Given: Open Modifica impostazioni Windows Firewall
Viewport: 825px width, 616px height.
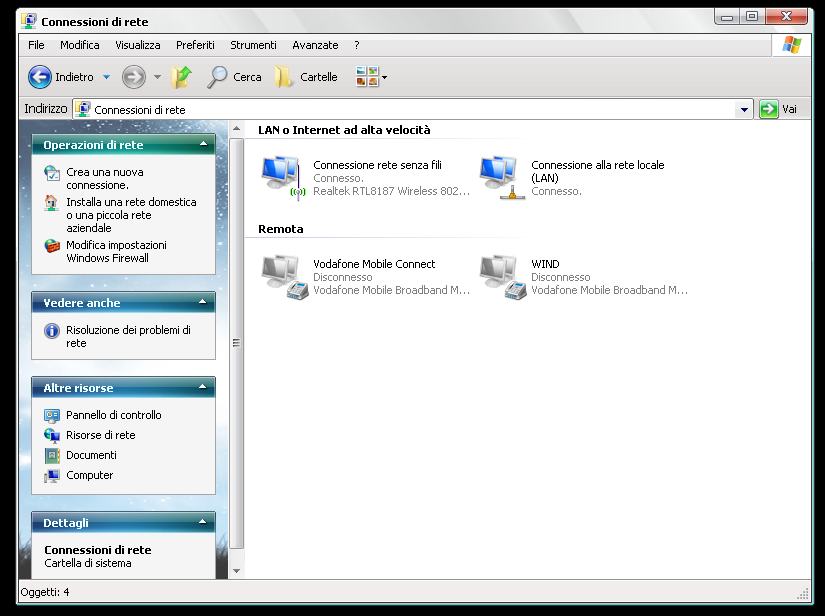Looking at the screenshot, I should click(x=115, y=251).
